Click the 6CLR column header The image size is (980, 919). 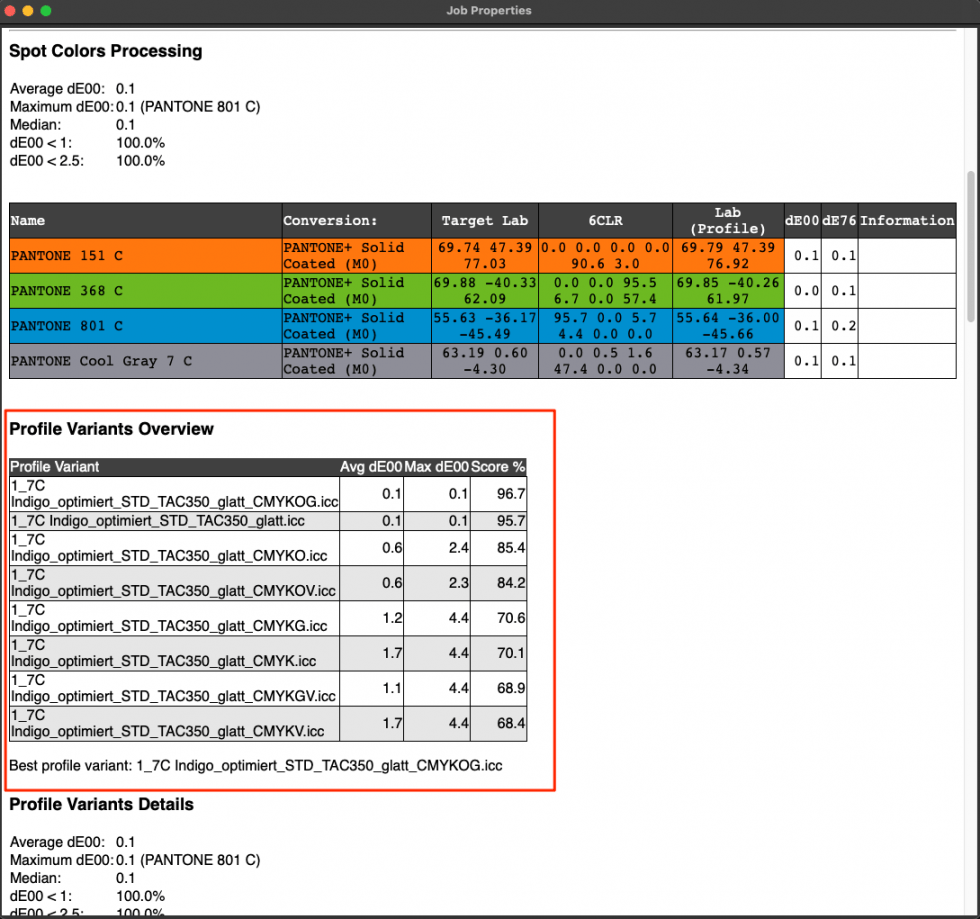[x=605, y=220]
